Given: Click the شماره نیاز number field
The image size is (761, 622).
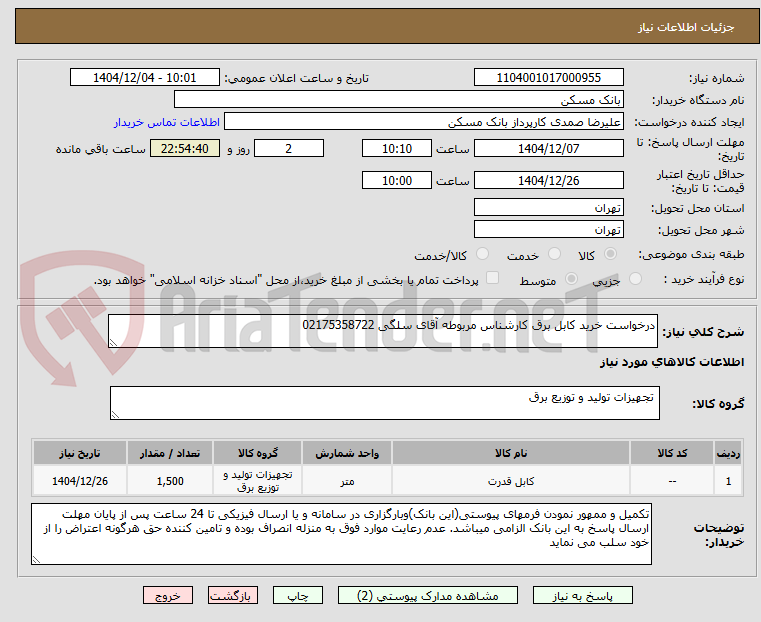Looking at the screenshot, I should (x=548, y=77).
